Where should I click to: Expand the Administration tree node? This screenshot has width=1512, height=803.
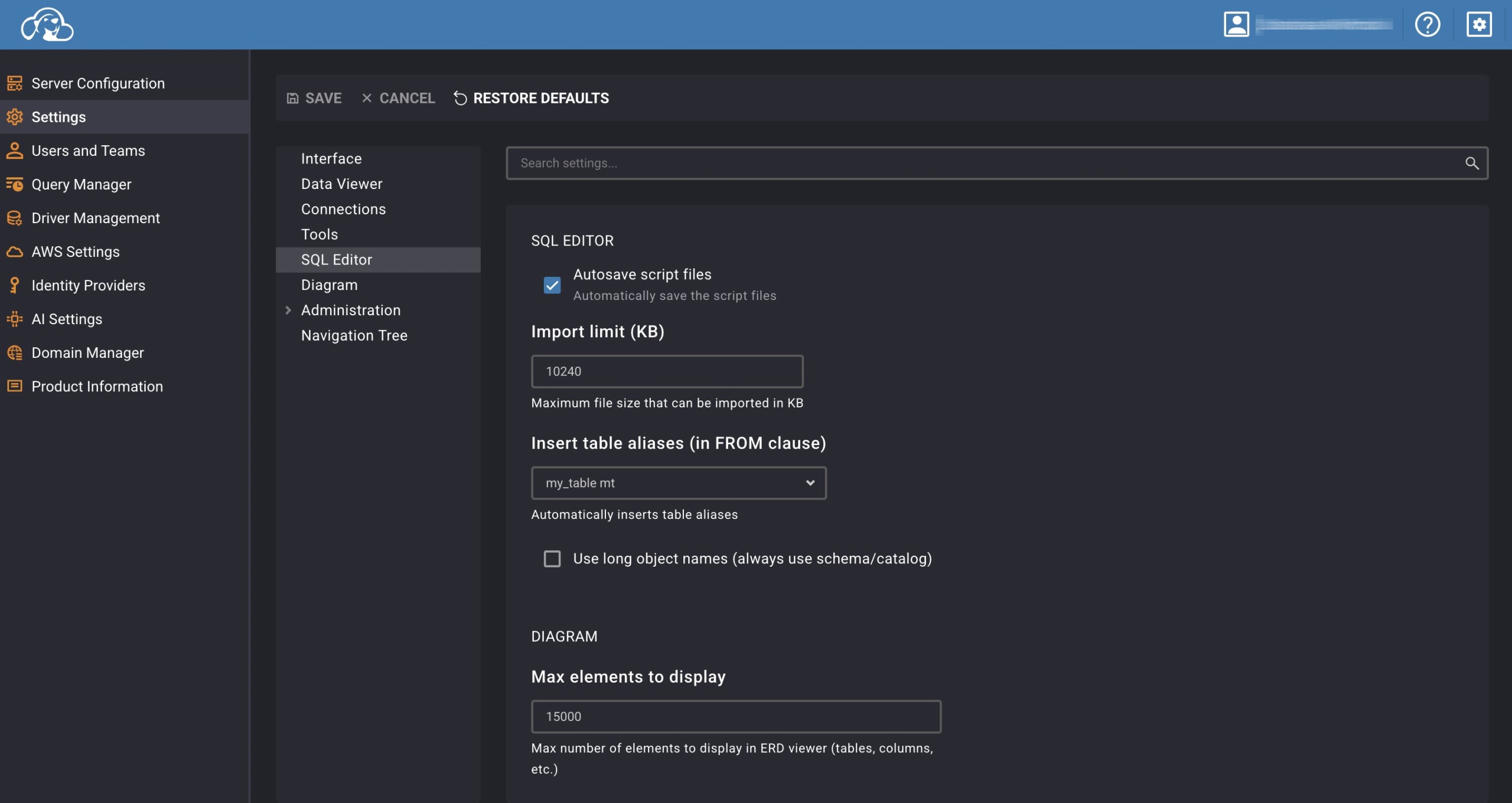coord(288,310)
